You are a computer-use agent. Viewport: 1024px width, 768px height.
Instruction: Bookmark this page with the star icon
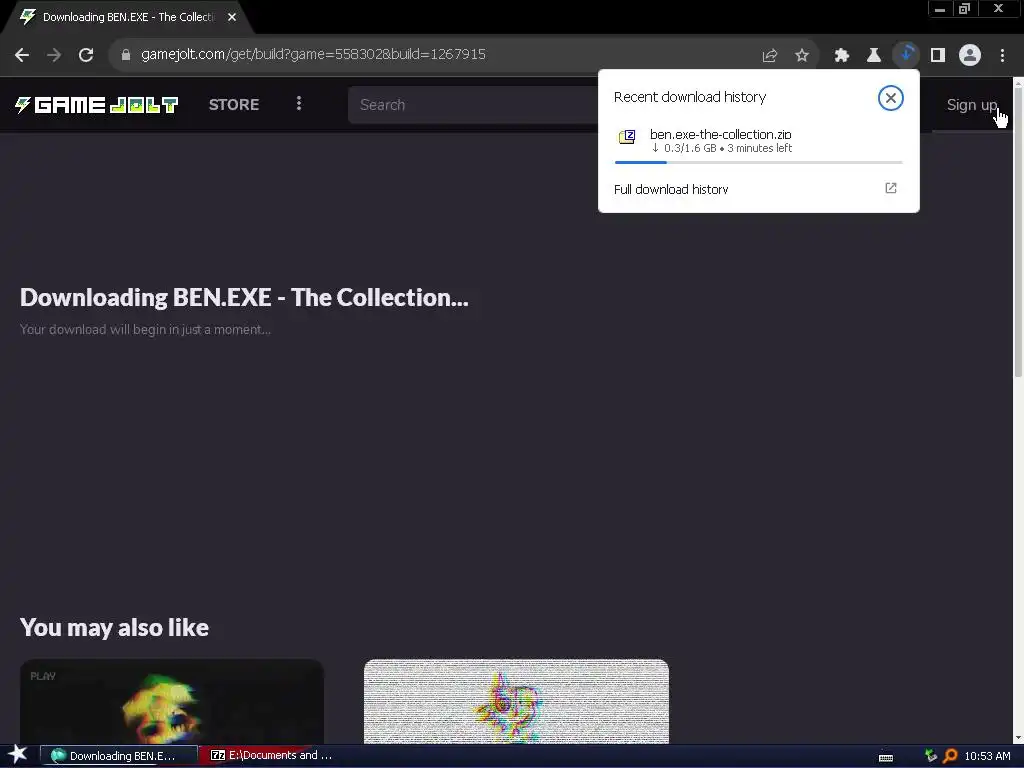pyautogui.click(x=802, y=56)
